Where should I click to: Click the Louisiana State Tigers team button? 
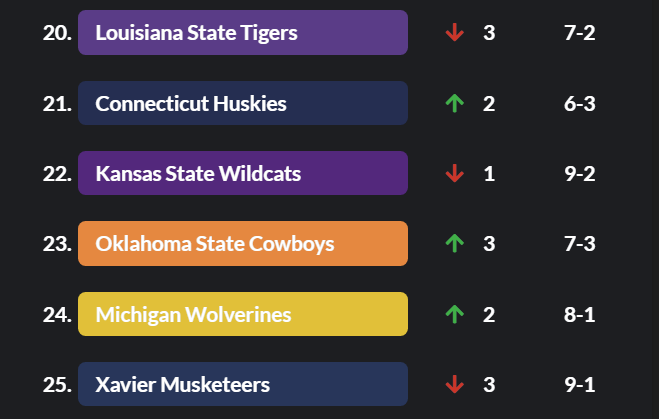pyautogui.click(x=242, y=33)
